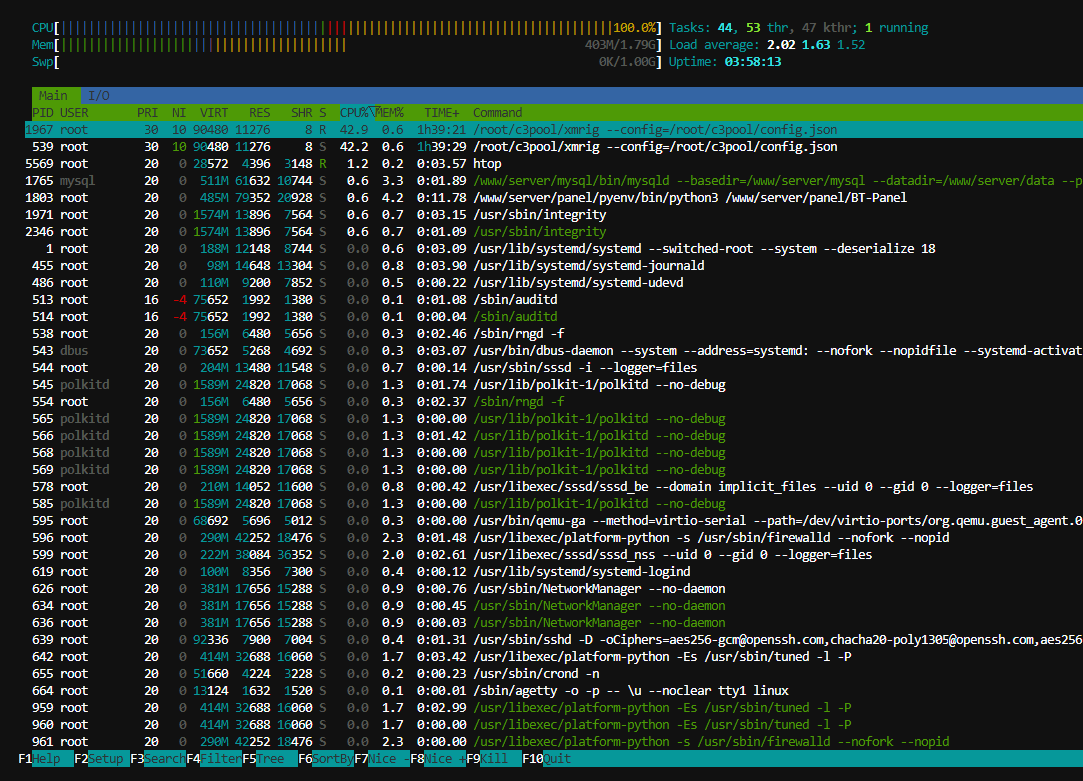
Task: Select the auditd row with PID 513
Action: click(554, 300)
